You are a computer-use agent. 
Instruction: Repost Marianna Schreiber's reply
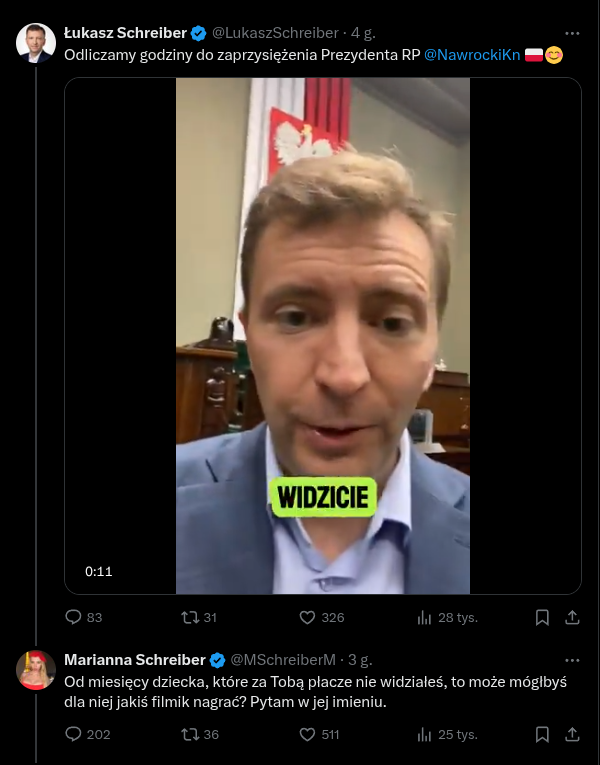(189, 735)
